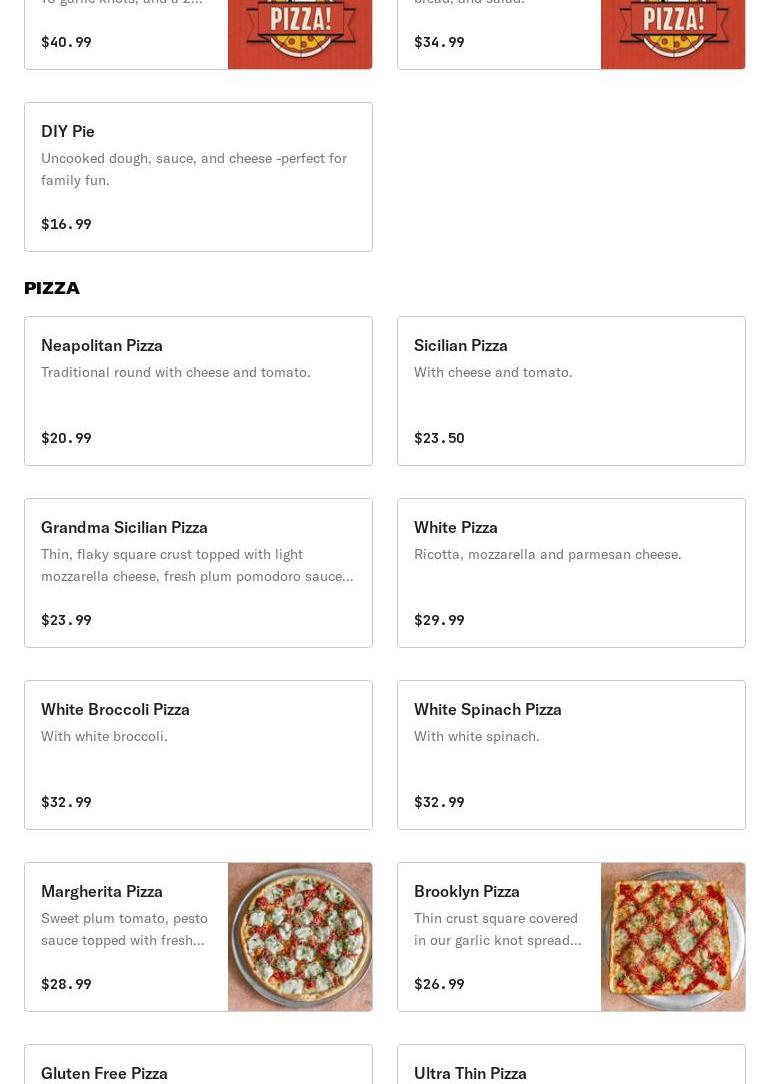
Task: Click the $16.99 DIY Pie price
Action: 66,224
